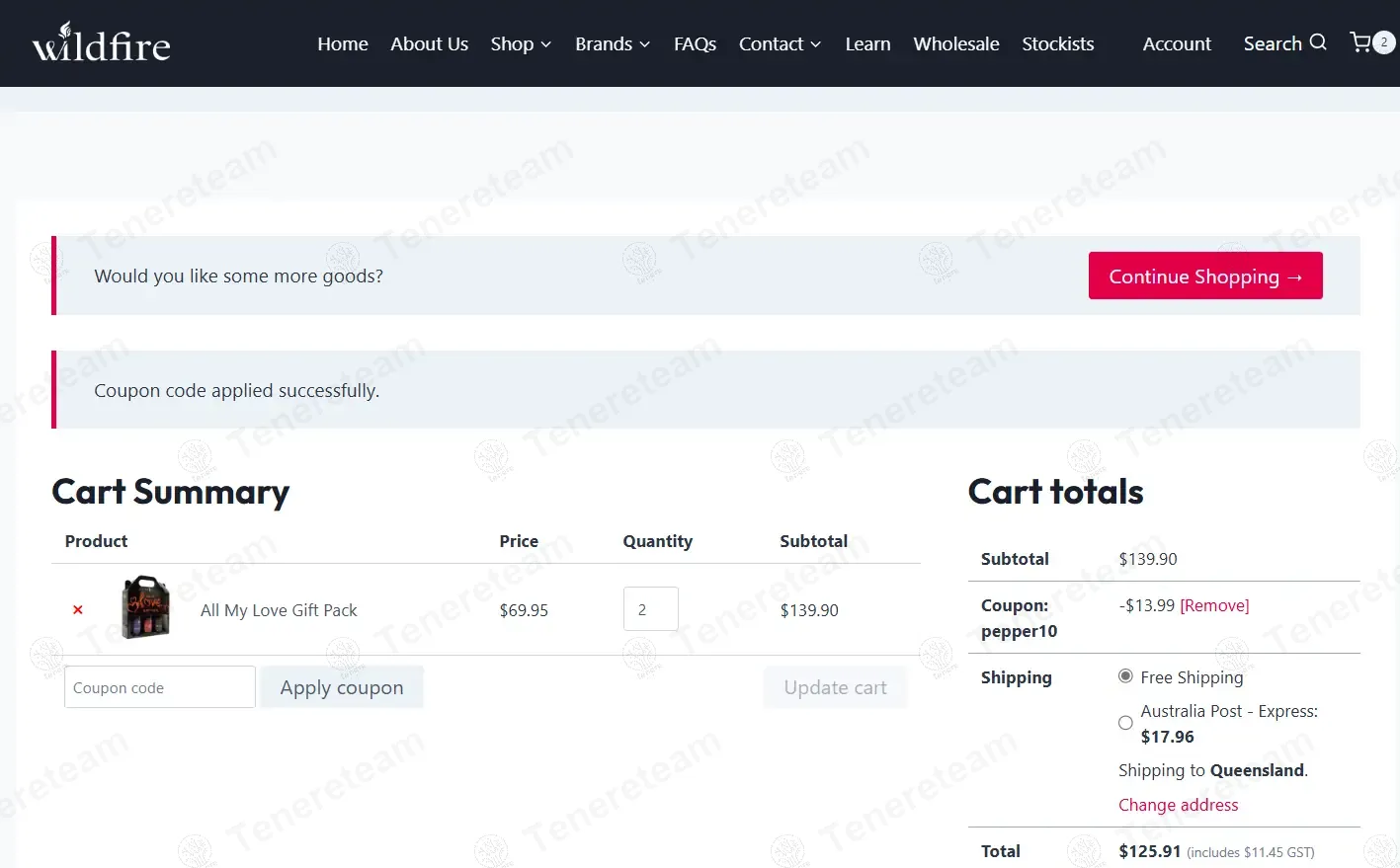The image size is (1400, 868).
Task: Click the Apply coupon button
Action: [x=342, y=687]
